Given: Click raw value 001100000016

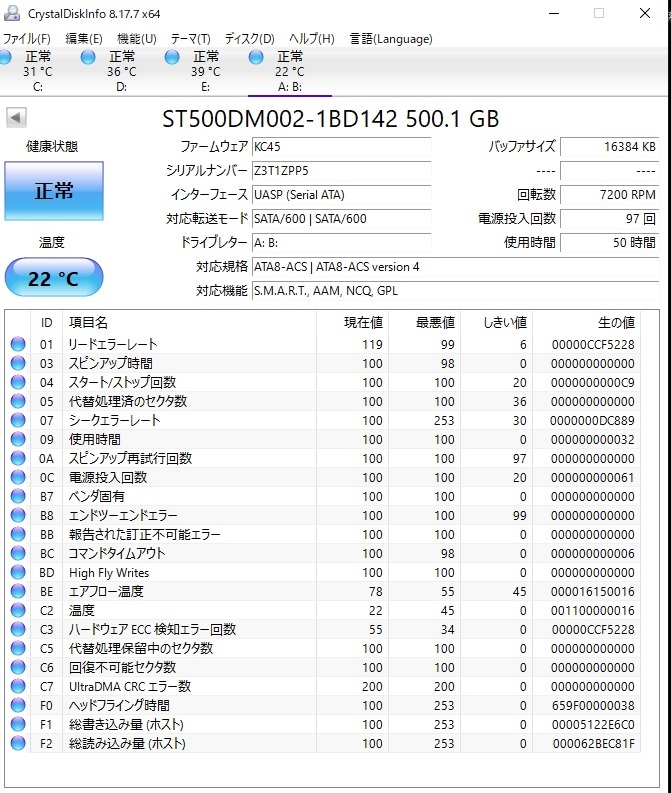Looking at the screenshot, I should click(593, 610).
